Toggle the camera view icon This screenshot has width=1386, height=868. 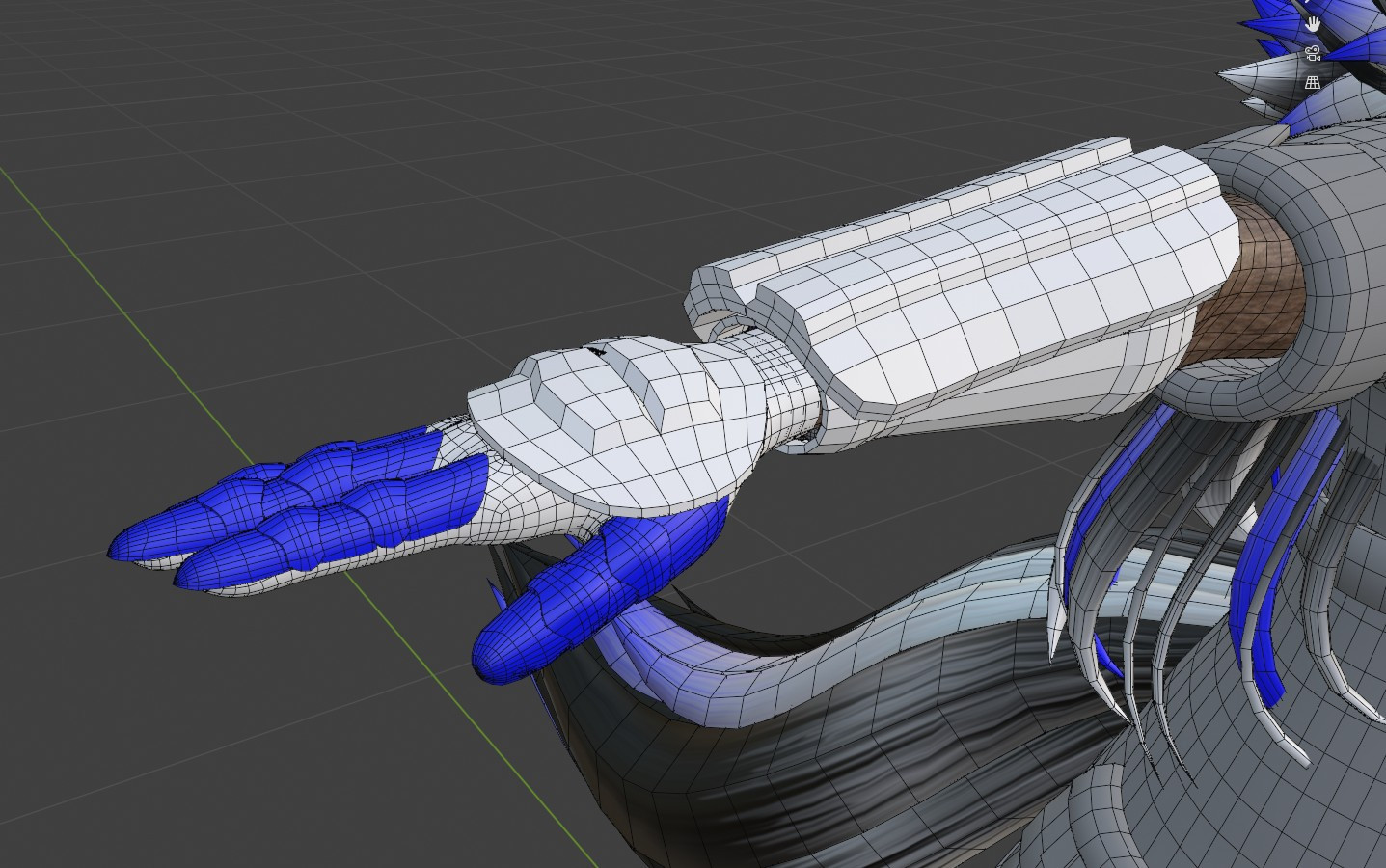(1313, 53)
